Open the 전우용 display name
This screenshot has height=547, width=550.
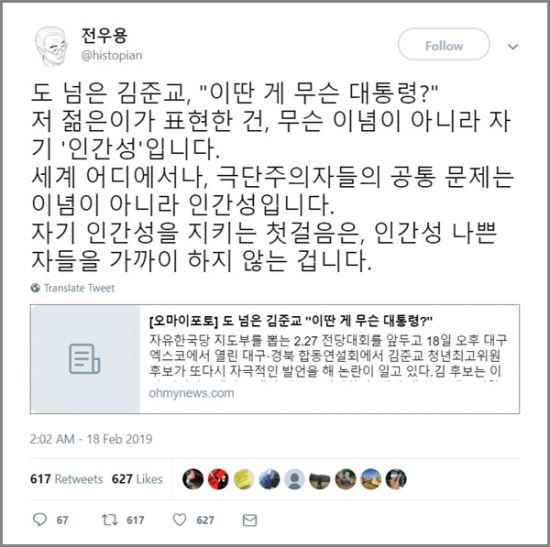point(104,35)
